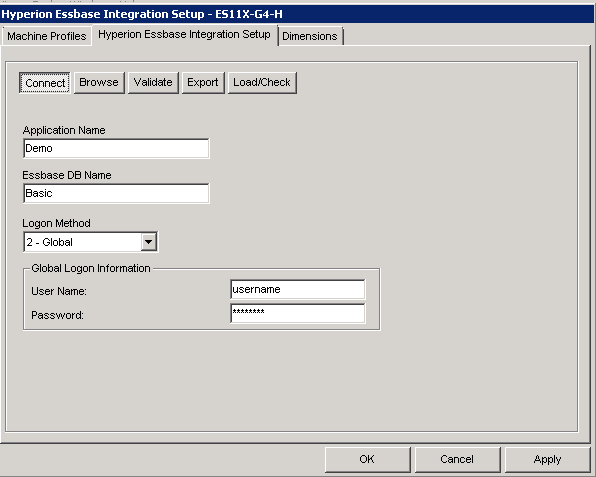
Task: Click the Password input field
Action: [298, 313]
